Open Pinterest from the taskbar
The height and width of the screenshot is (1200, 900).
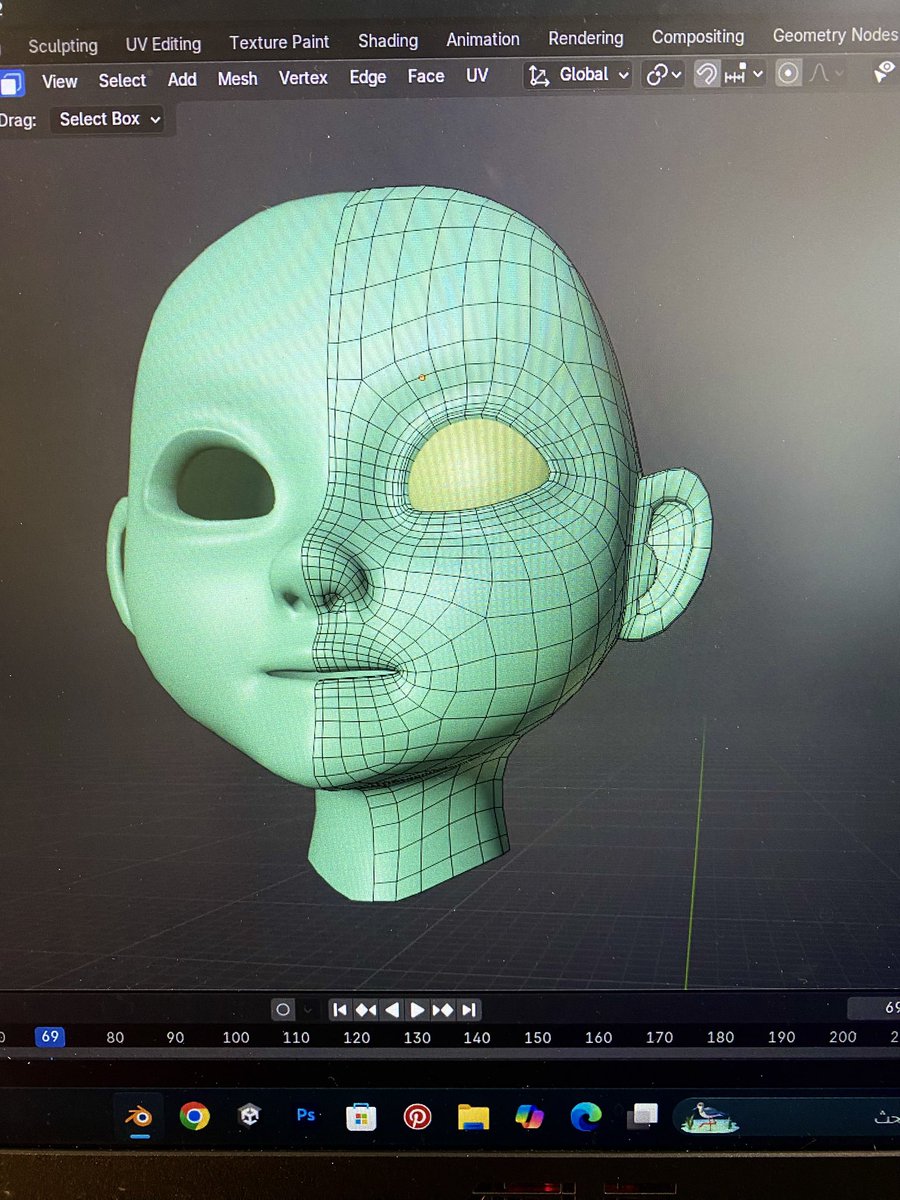(x=417, y=1116)
